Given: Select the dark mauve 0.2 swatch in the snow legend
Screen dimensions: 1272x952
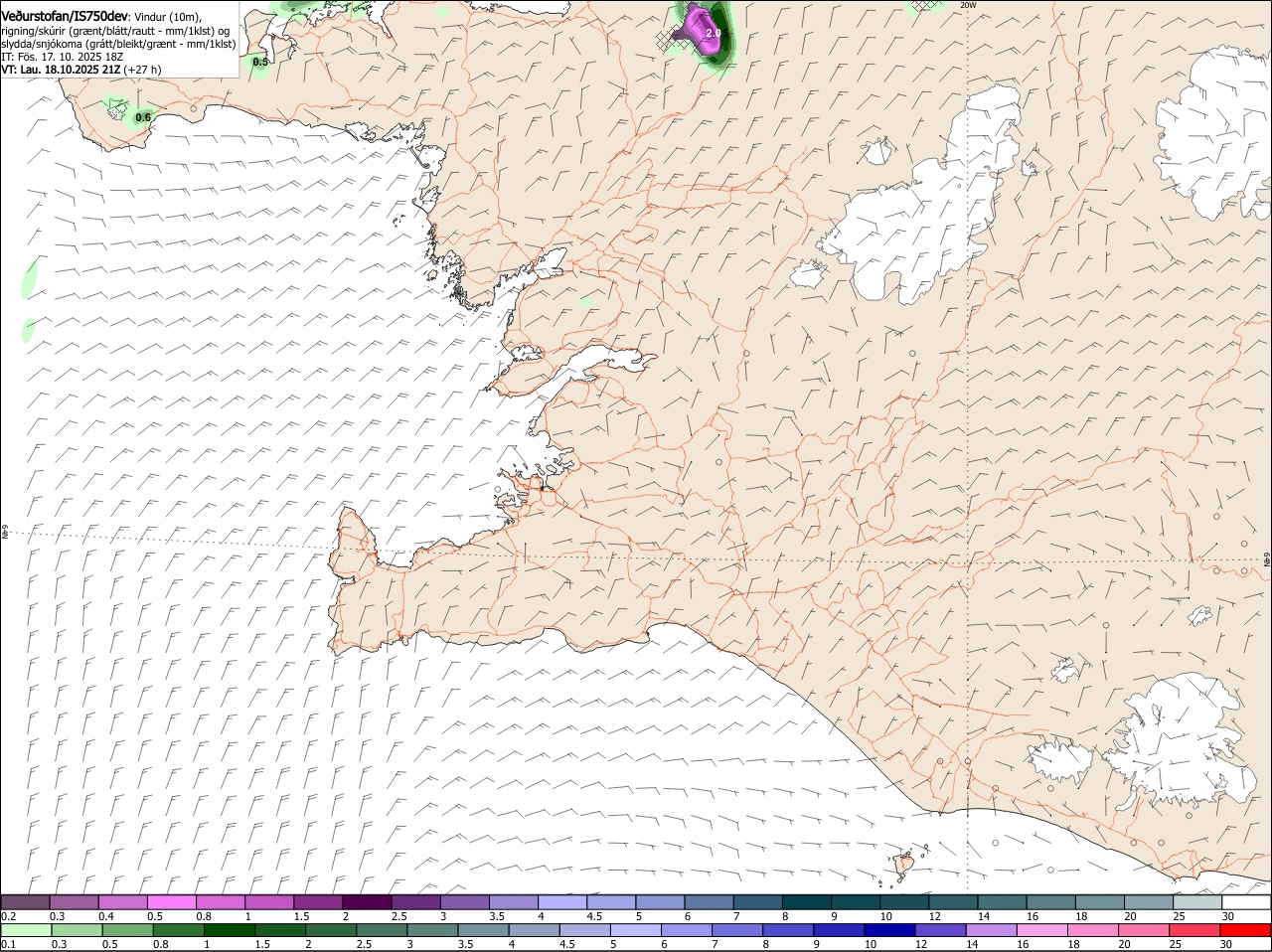Looking at the screenshot, I should click(x=26, y=902).
